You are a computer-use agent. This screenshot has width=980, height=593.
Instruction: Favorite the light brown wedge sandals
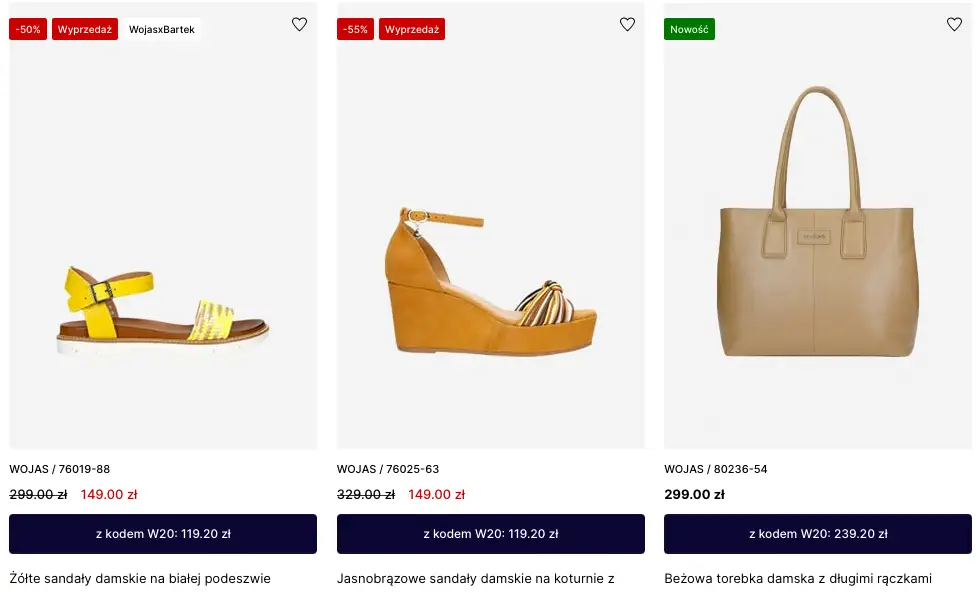[x=627, y=25]
